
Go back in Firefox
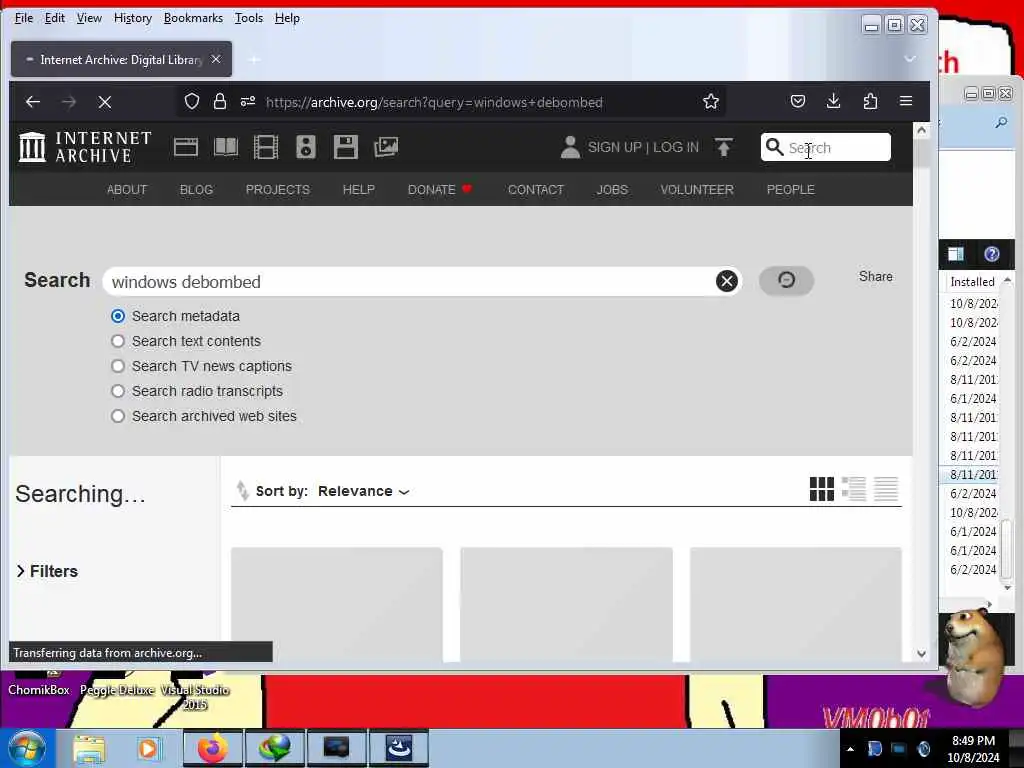tap(33, 102)
